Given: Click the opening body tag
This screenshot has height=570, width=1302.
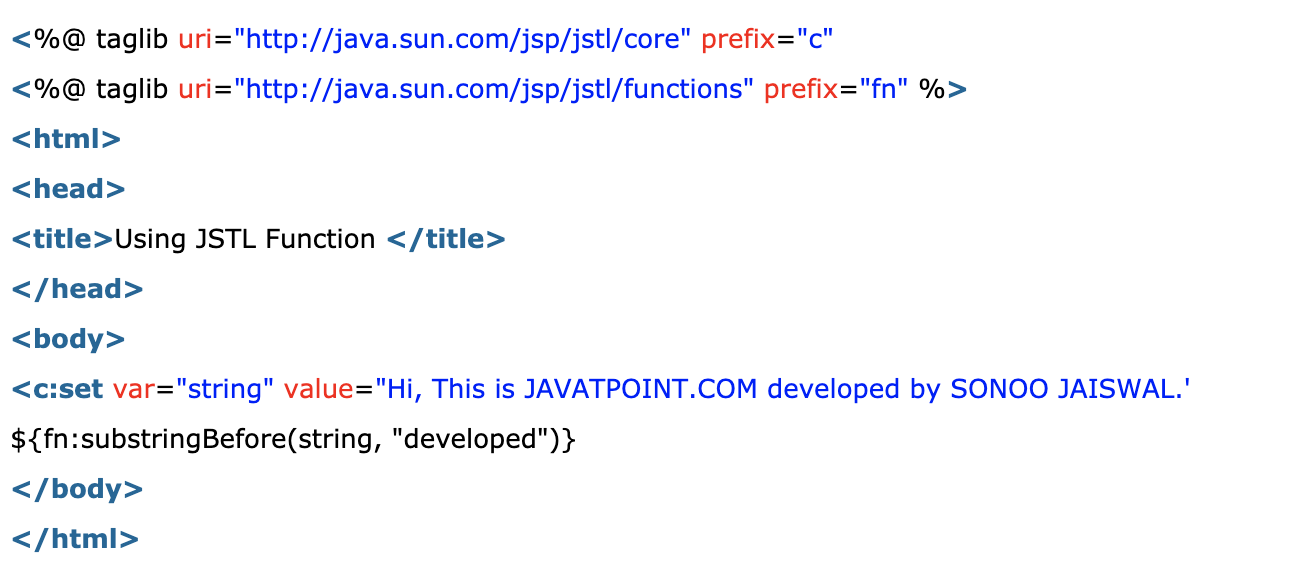Looking at the screenshot, I should pos(68,339).
